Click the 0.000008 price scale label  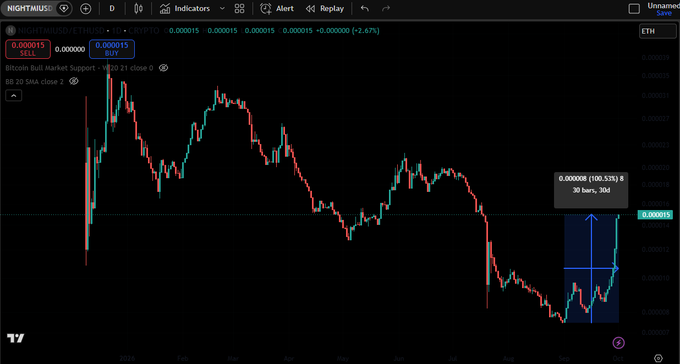coord(654,312)
